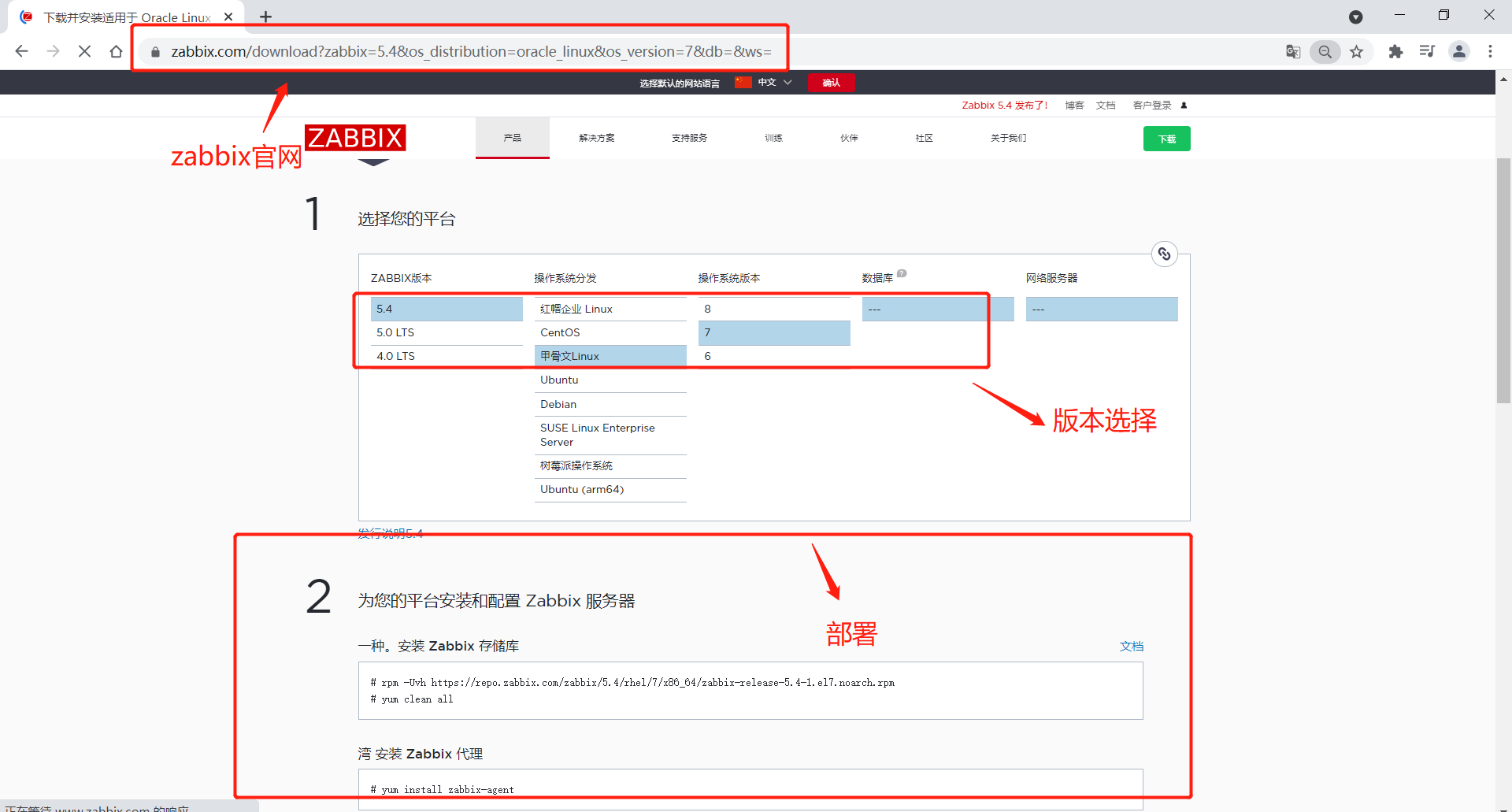
Task: Select OS version 7
Action: [x=774, y=332]
